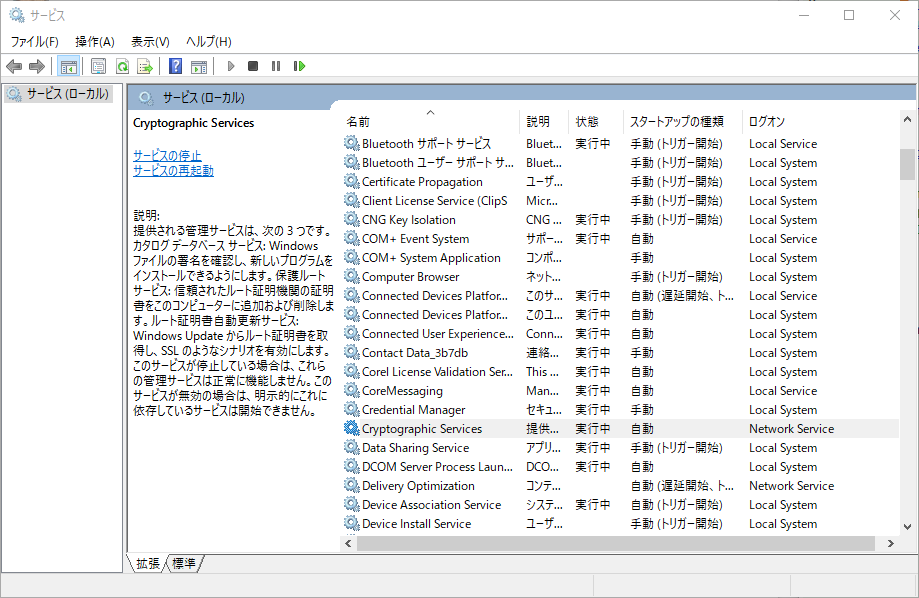919x598 pixels.
Task: Click the Export list toolbar icon
Action: [145, 66]
